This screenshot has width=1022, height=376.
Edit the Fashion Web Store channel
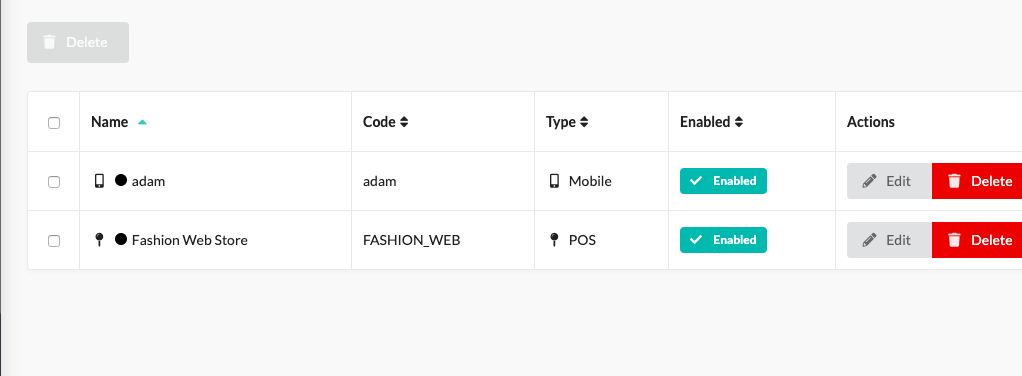[889, 240]
